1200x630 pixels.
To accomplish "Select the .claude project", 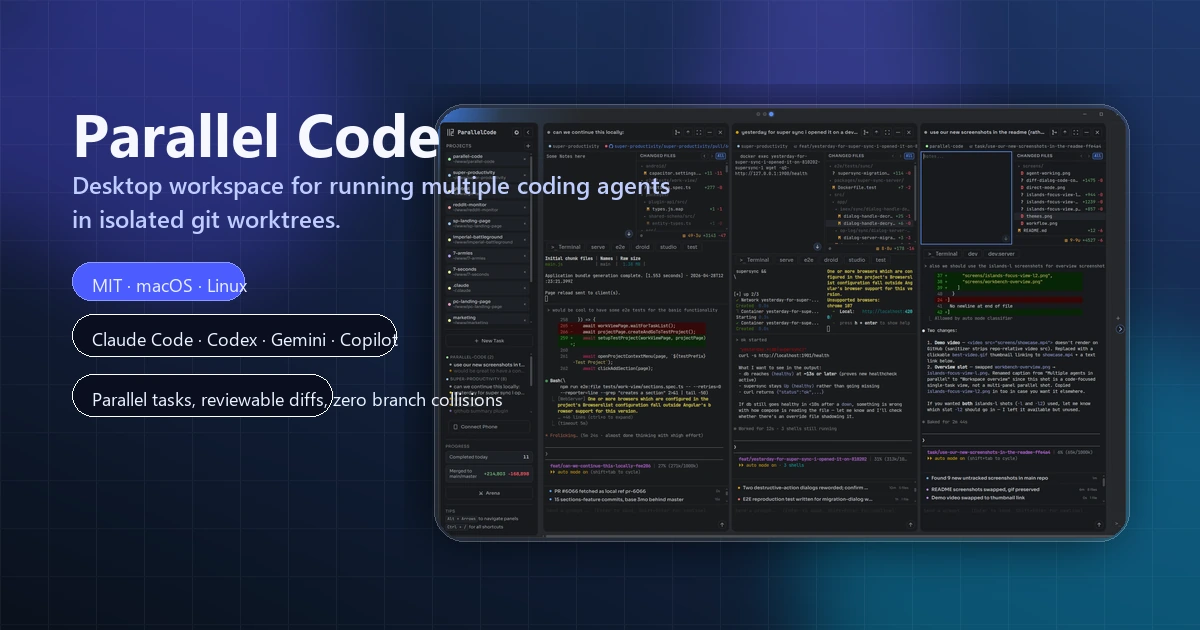I will coord(487,287).
